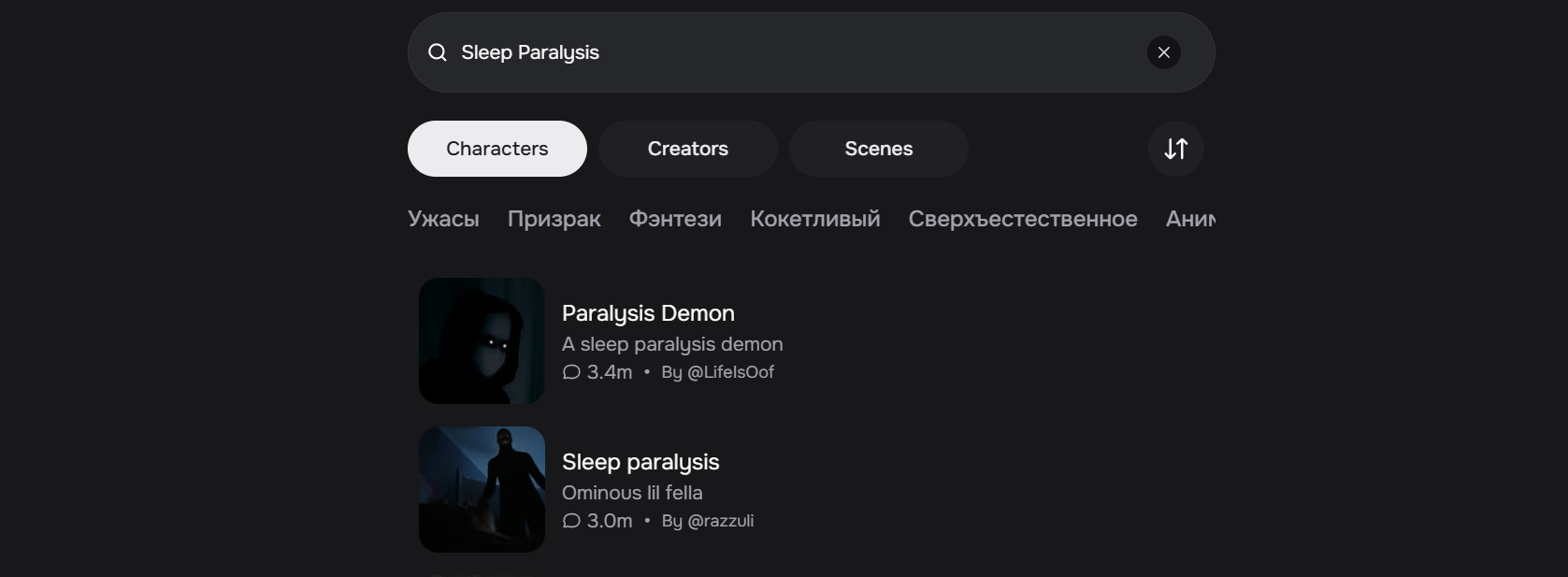Switch to the Creators tab

click(688, 149)
